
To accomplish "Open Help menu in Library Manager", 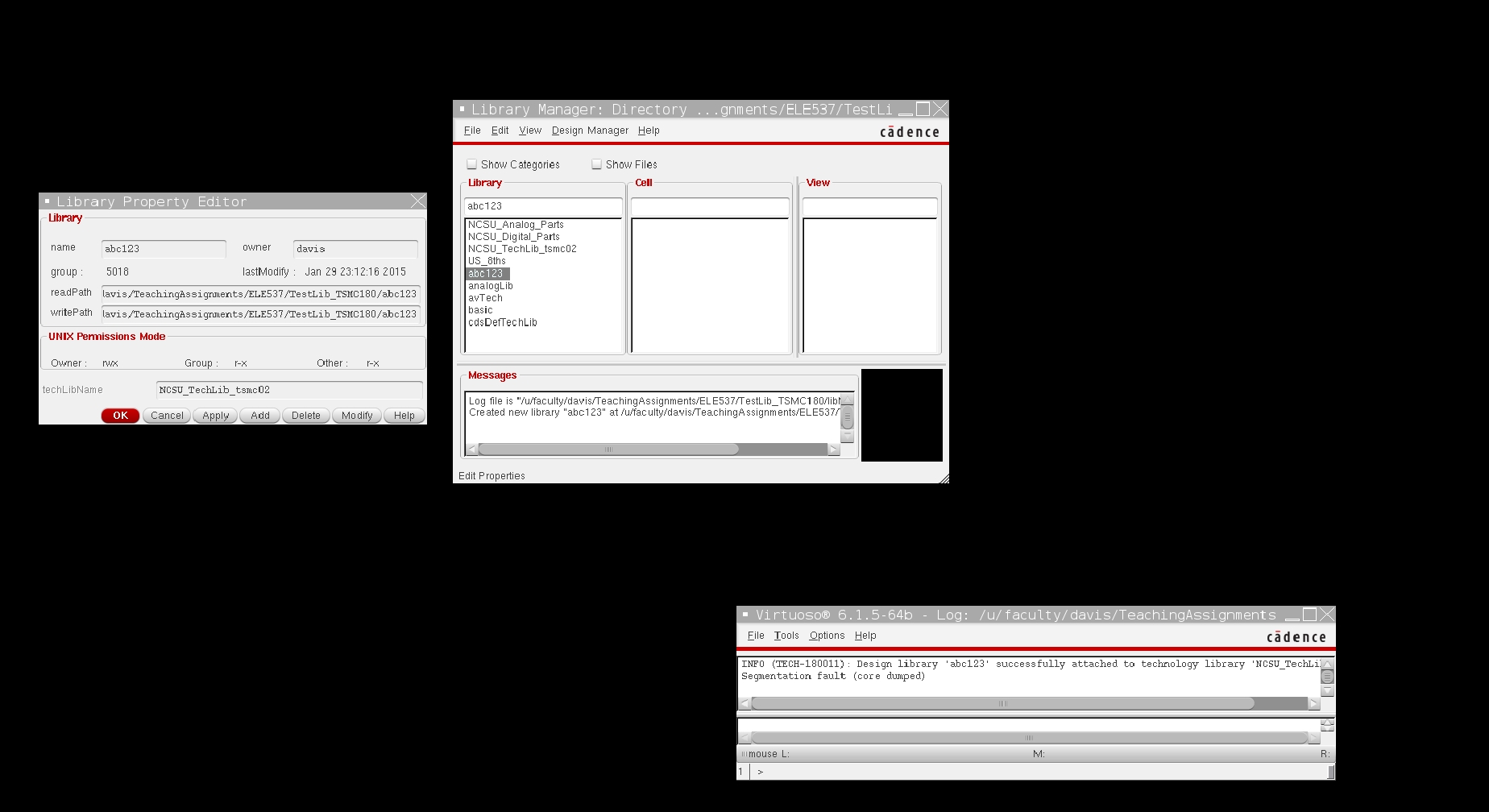I will 649,130.
